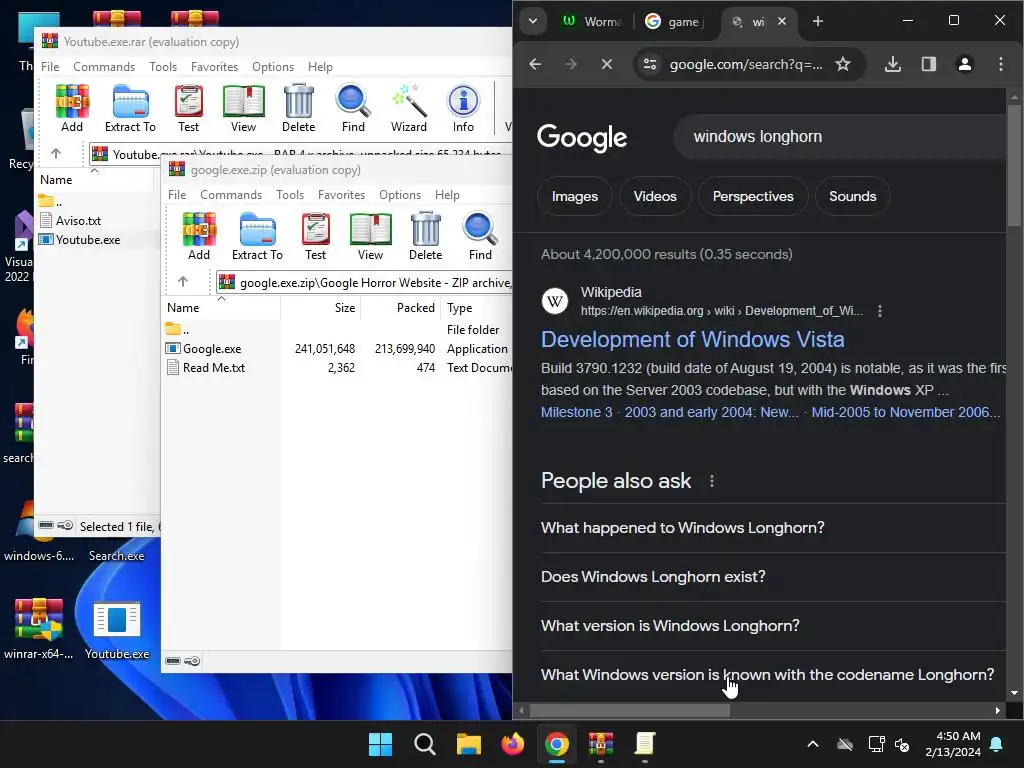
Task: Click View icon in google.exe.zip window
Action: pos(370,236)
